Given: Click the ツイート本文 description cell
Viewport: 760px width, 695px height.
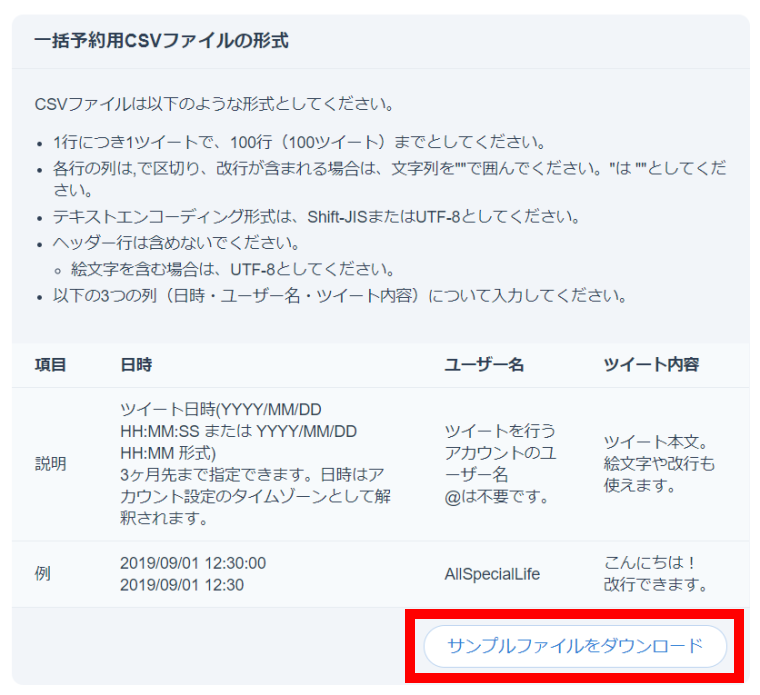Looking at the screenshot, I should [654, 442].
